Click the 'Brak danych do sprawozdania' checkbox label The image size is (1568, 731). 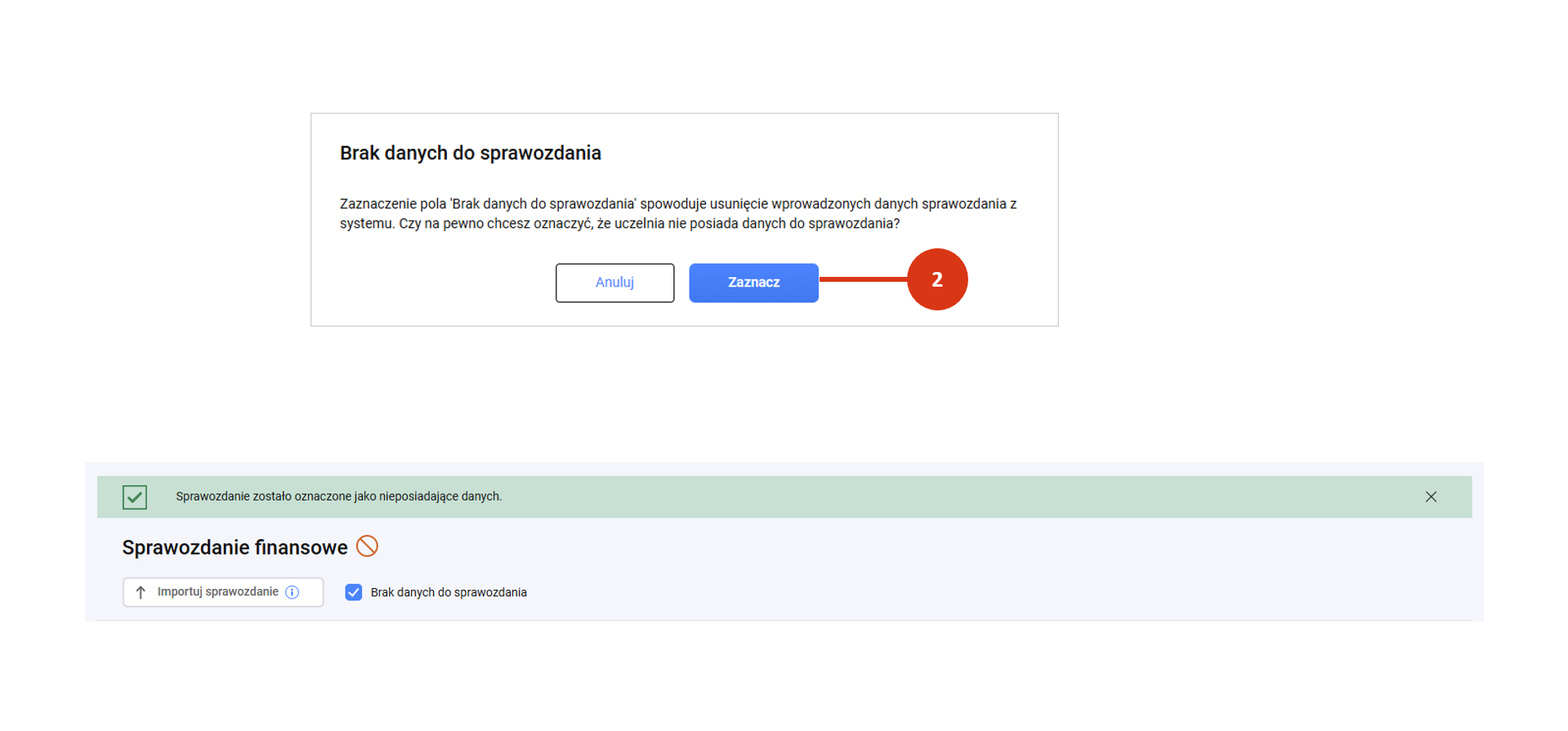coord(449,592)
